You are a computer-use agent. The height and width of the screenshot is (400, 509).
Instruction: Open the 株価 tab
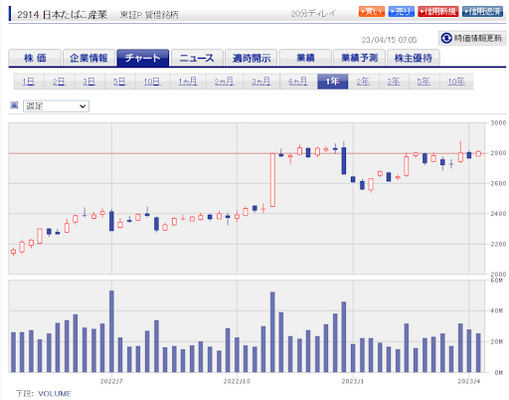coord(35,58)
